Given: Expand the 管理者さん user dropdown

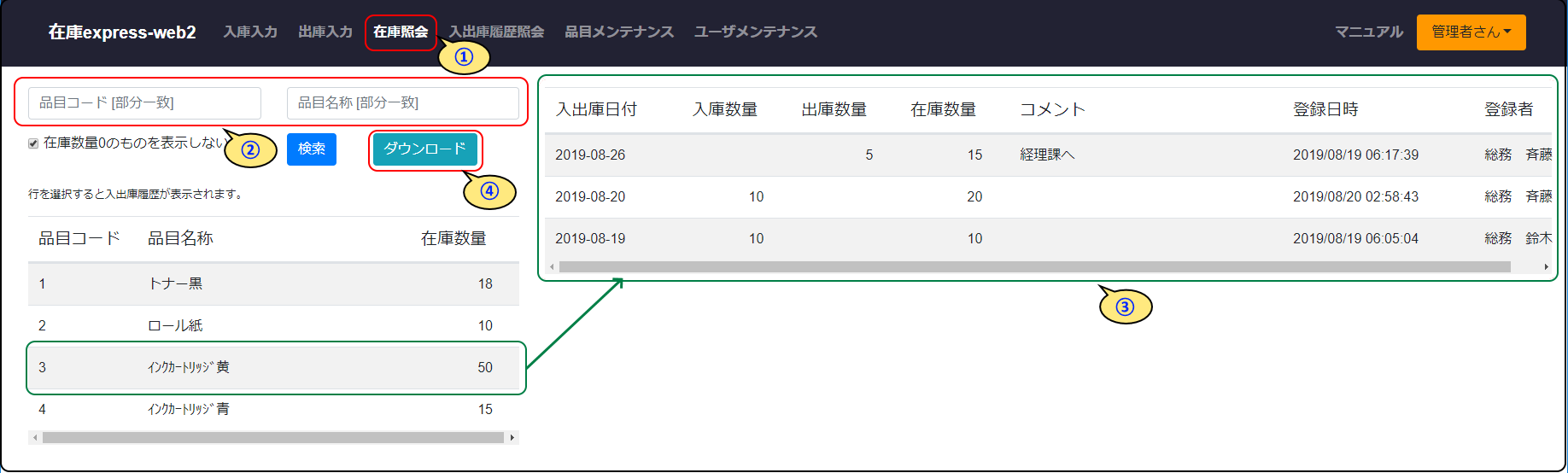Looking at the screenshot, I should click(x=1471, y=32).
